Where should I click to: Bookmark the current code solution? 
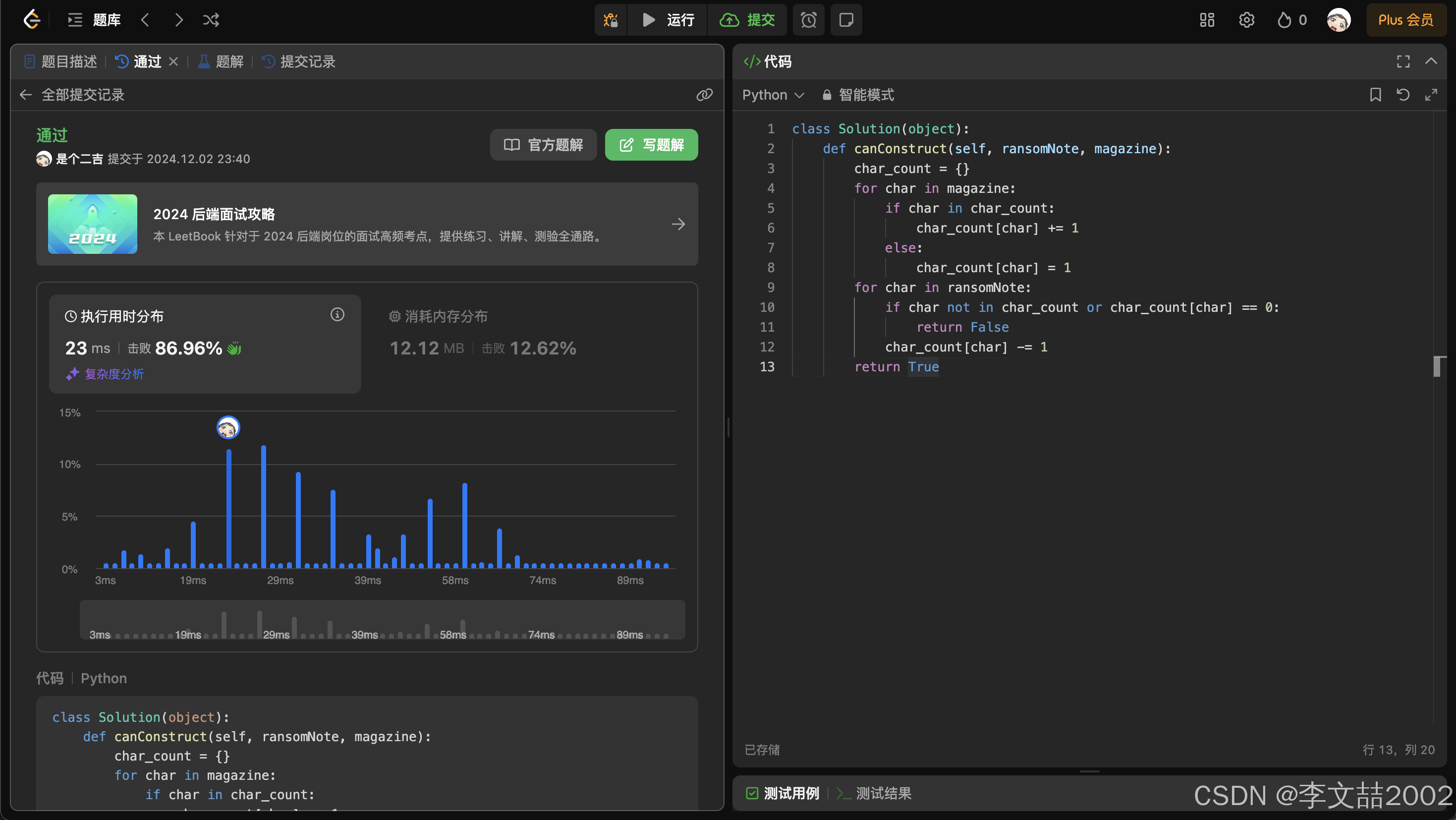(x=1376, y=94)
